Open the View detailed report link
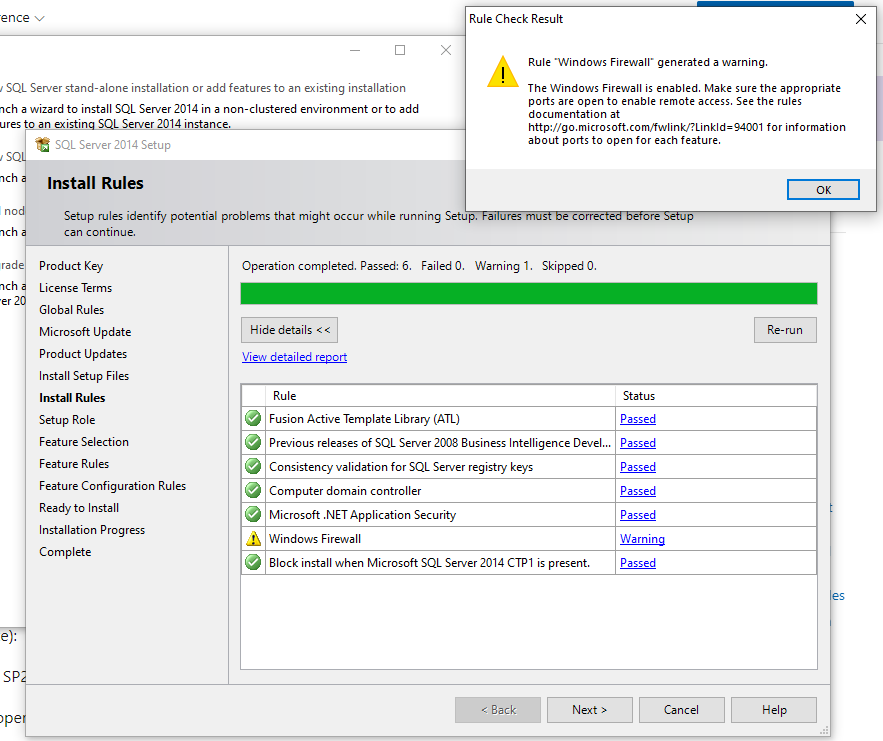Image resolution: width=883 pixels, height=741 pixels. pyautogui.click(x=294, y=356)
